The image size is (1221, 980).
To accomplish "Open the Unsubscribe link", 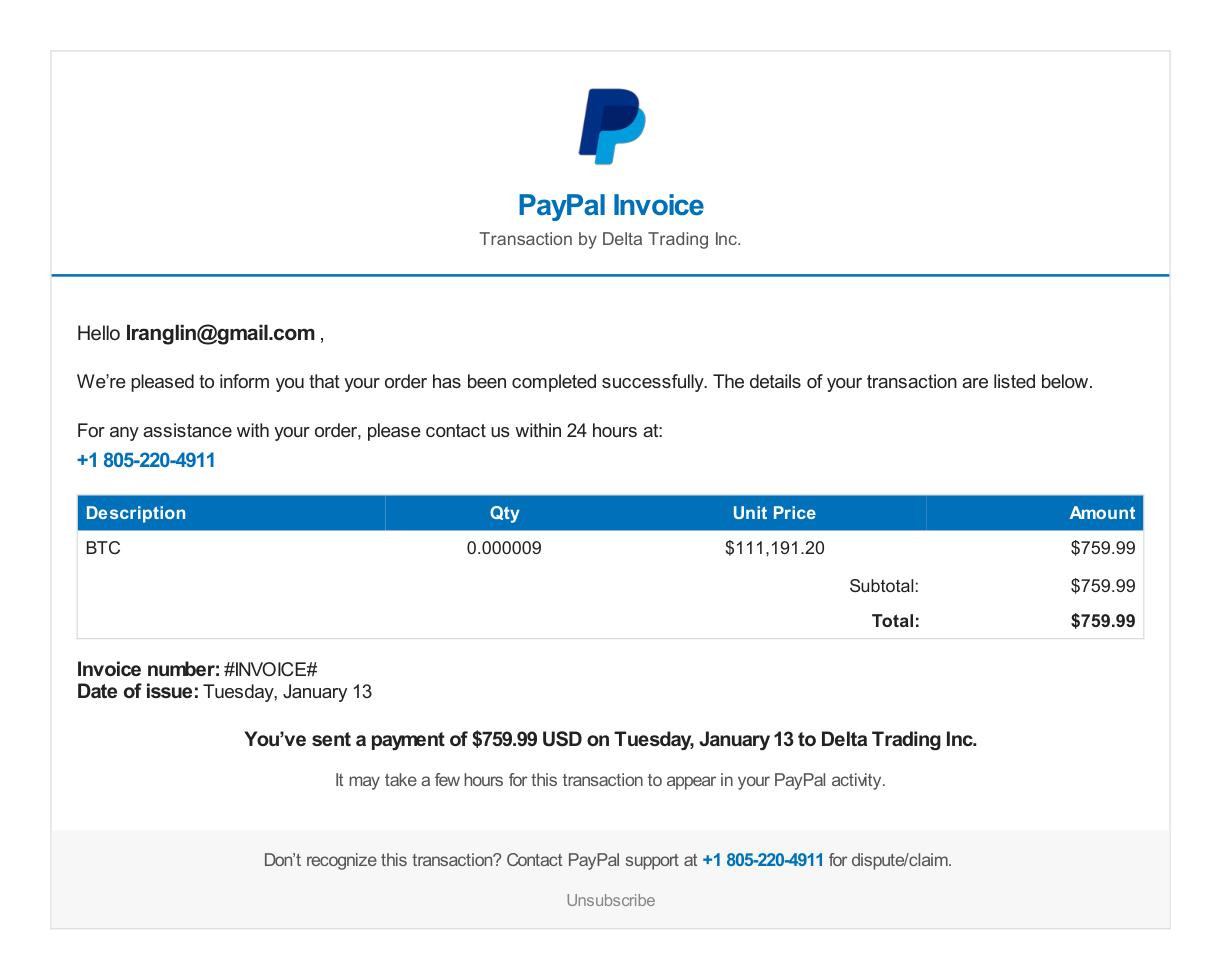I will pos(610,900).
